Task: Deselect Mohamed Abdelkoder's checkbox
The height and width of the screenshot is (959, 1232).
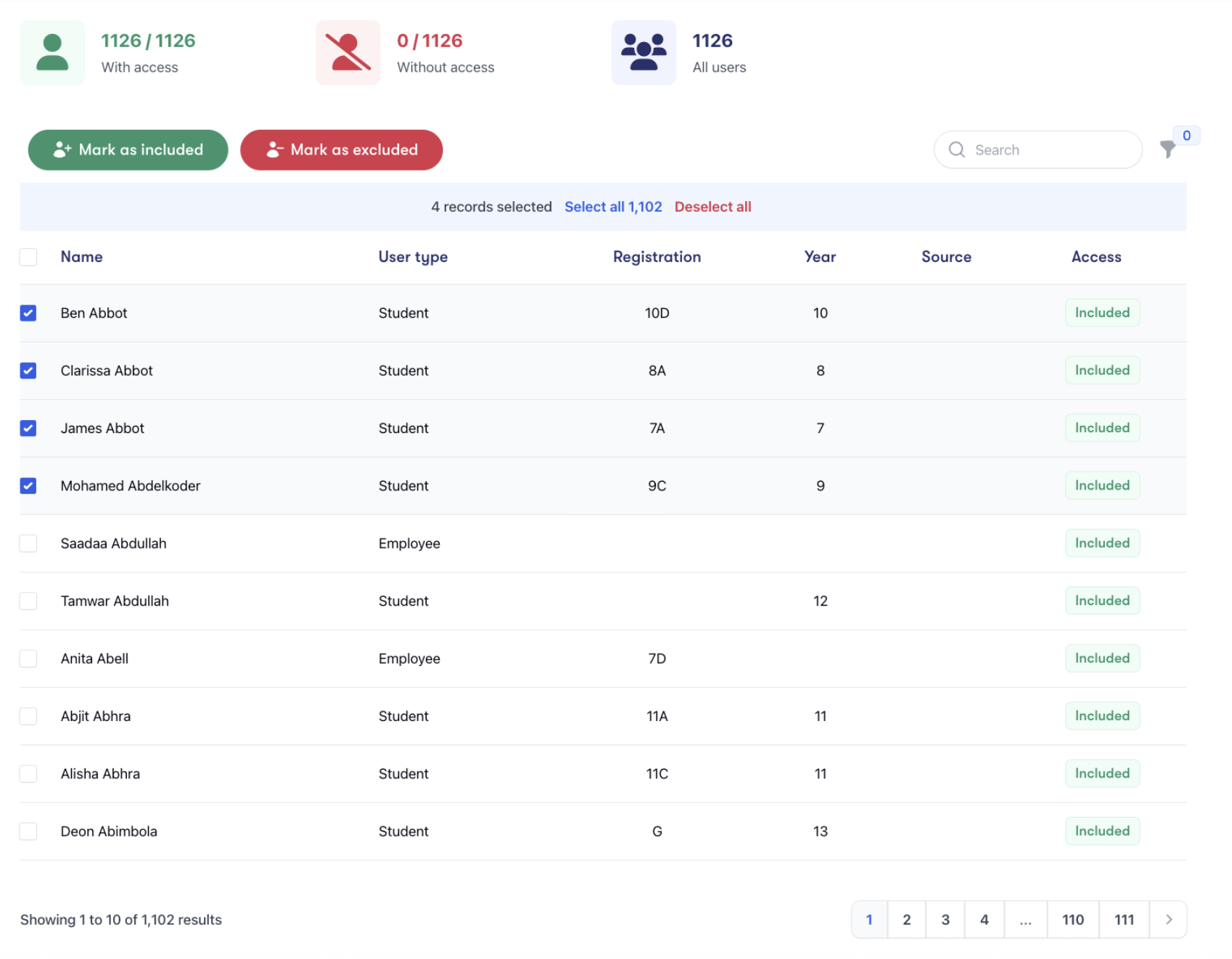Action: pyautogui.click(x=28, y=486)
